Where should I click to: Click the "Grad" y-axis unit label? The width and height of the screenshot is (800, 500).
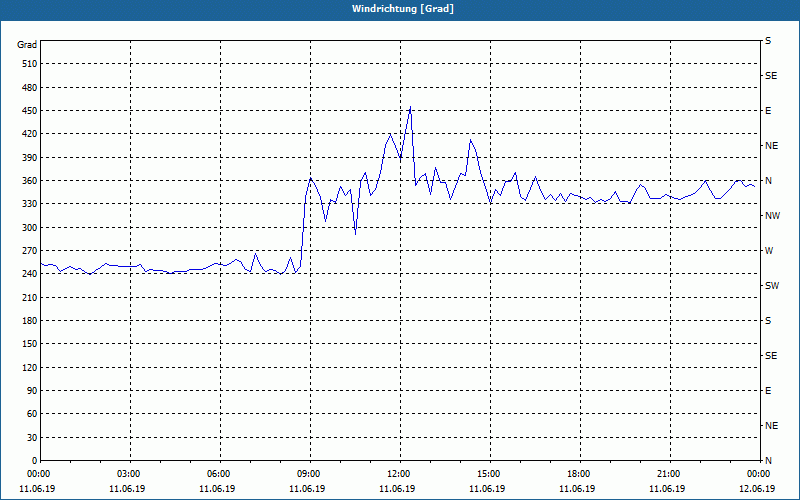[x=27, y=45]
